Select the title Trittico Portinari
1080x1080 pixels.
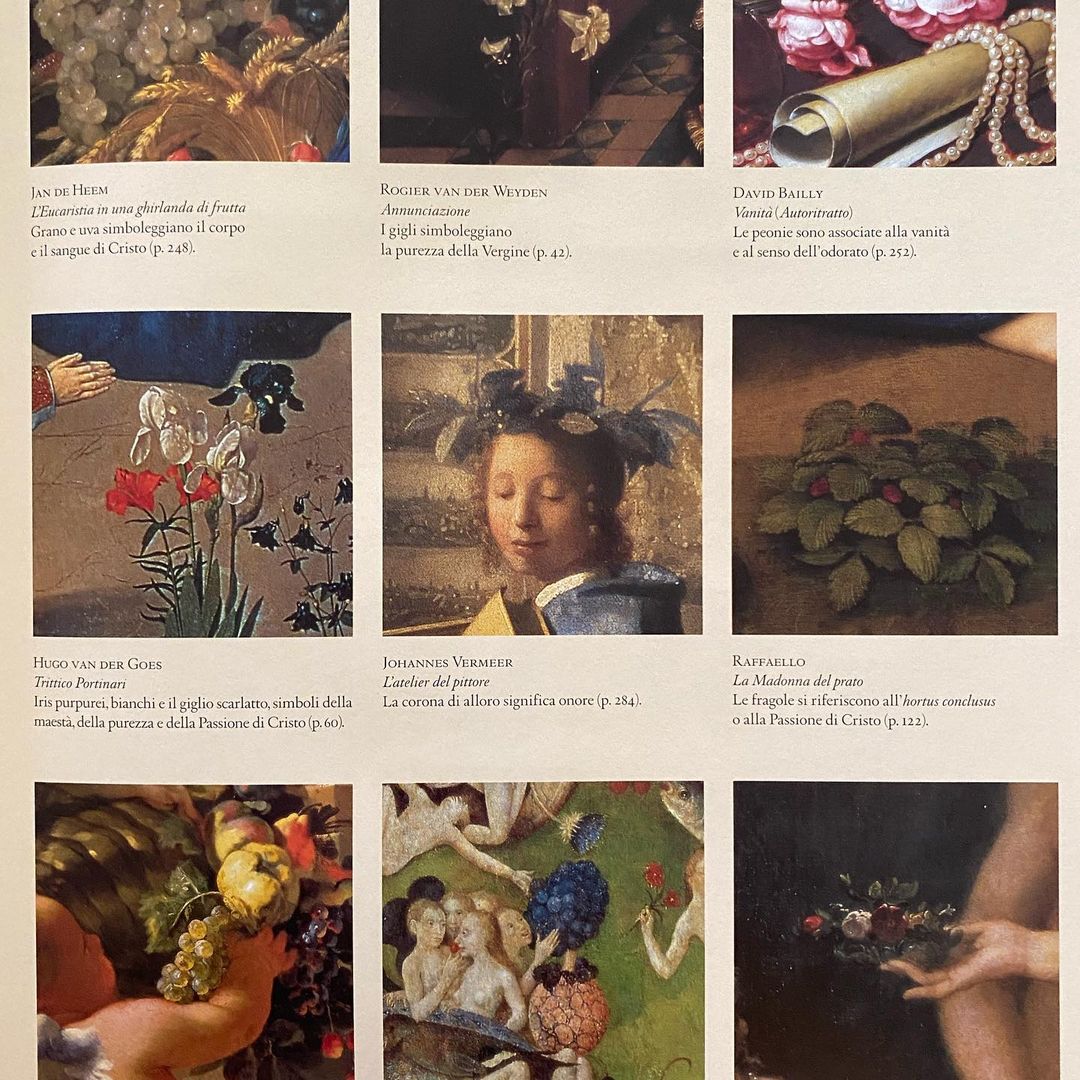(x=80, y=683)
